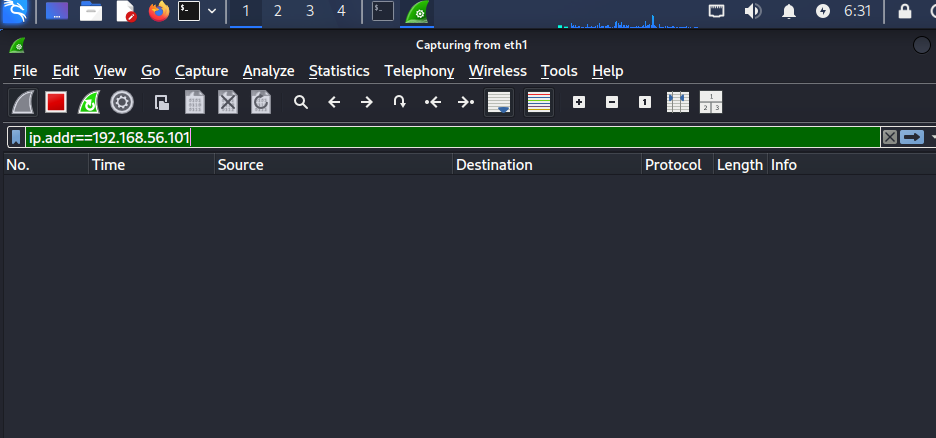Toggle packet list colorization
This screenshot has height=438, width=936.
[x=539, y=103]
